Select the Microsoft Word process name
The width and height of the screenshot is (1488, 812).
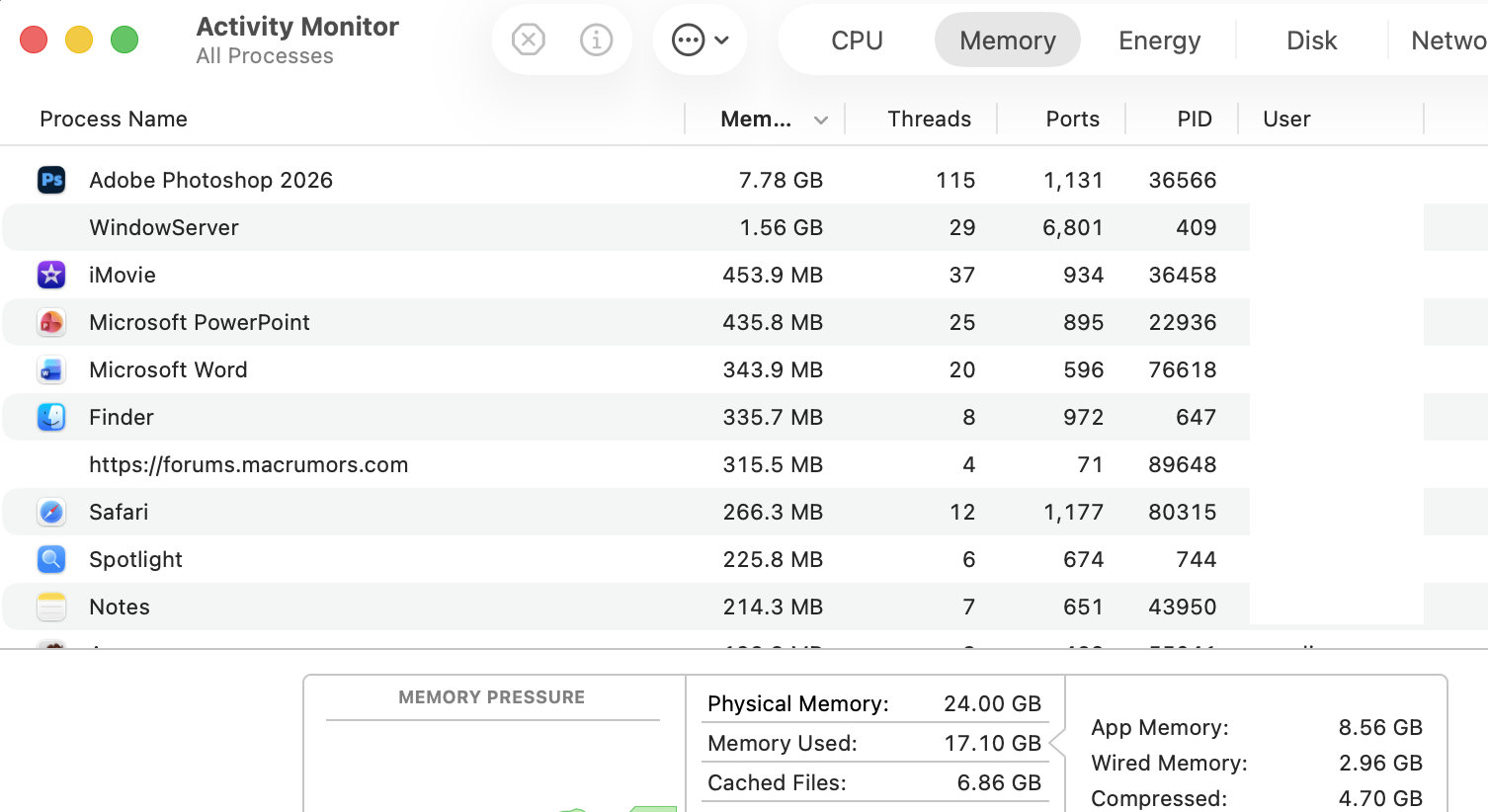(169, 369)
